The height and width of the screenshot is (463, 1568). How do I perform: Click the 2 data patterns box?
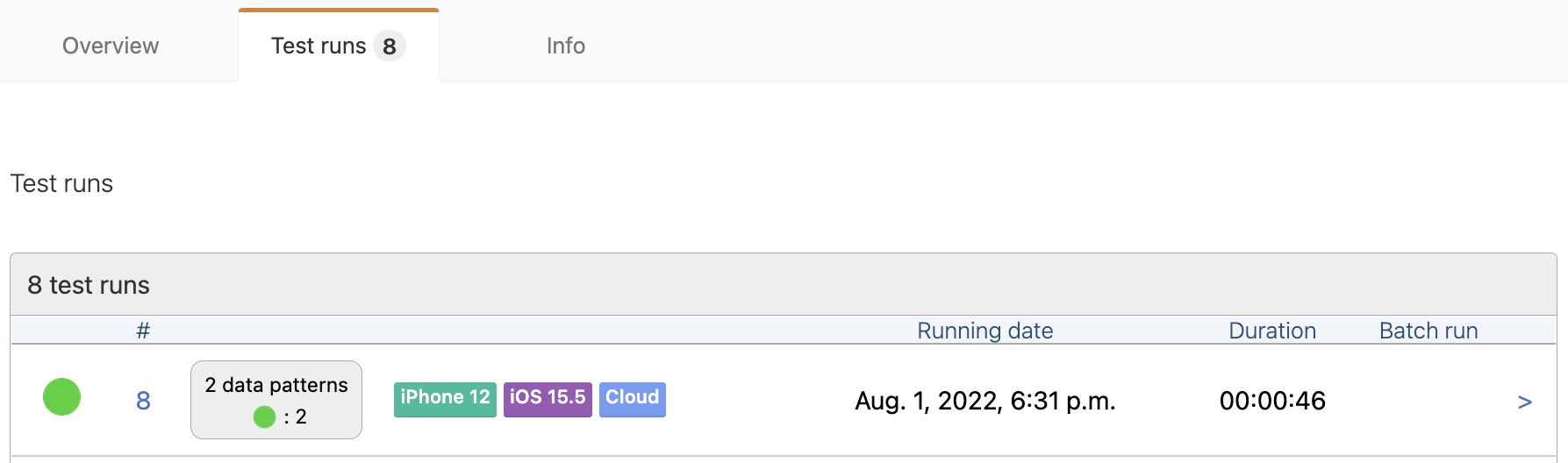pos(276,400)
